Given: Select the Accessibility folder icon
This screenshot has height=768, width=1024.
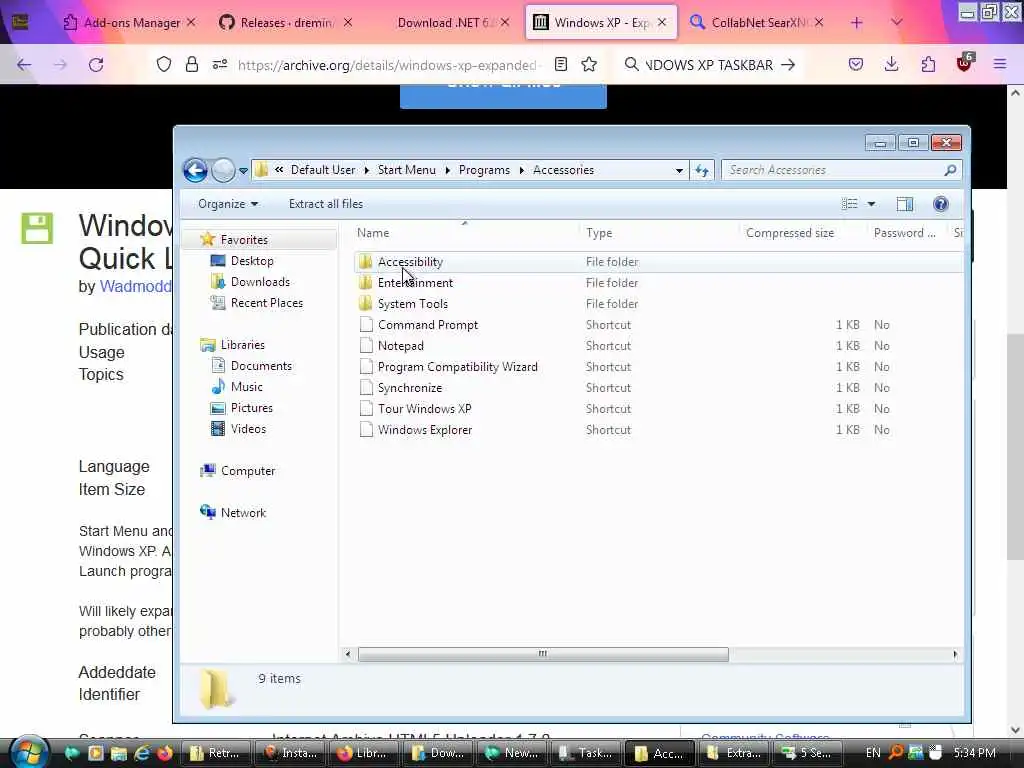Looking at the screenshot, I should (366, 262).
